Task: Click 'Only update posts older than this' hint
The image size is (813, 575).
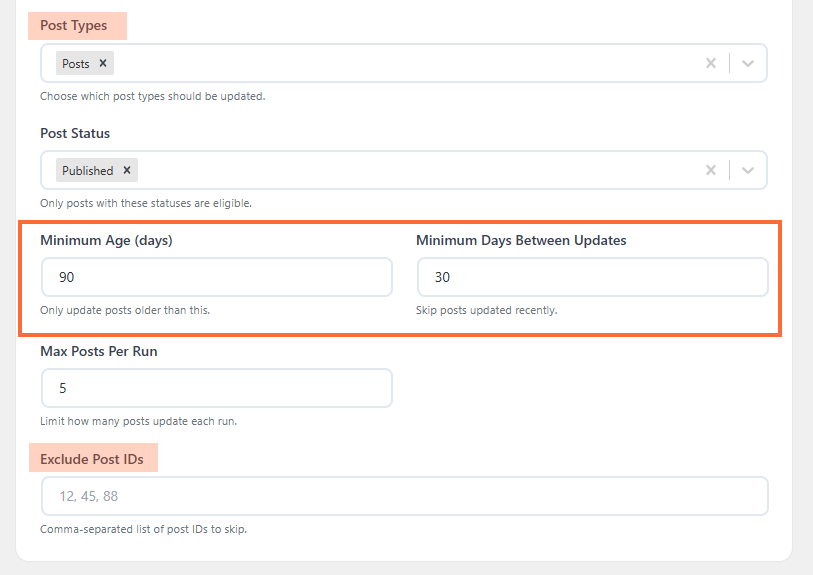Action: [125, 310]
